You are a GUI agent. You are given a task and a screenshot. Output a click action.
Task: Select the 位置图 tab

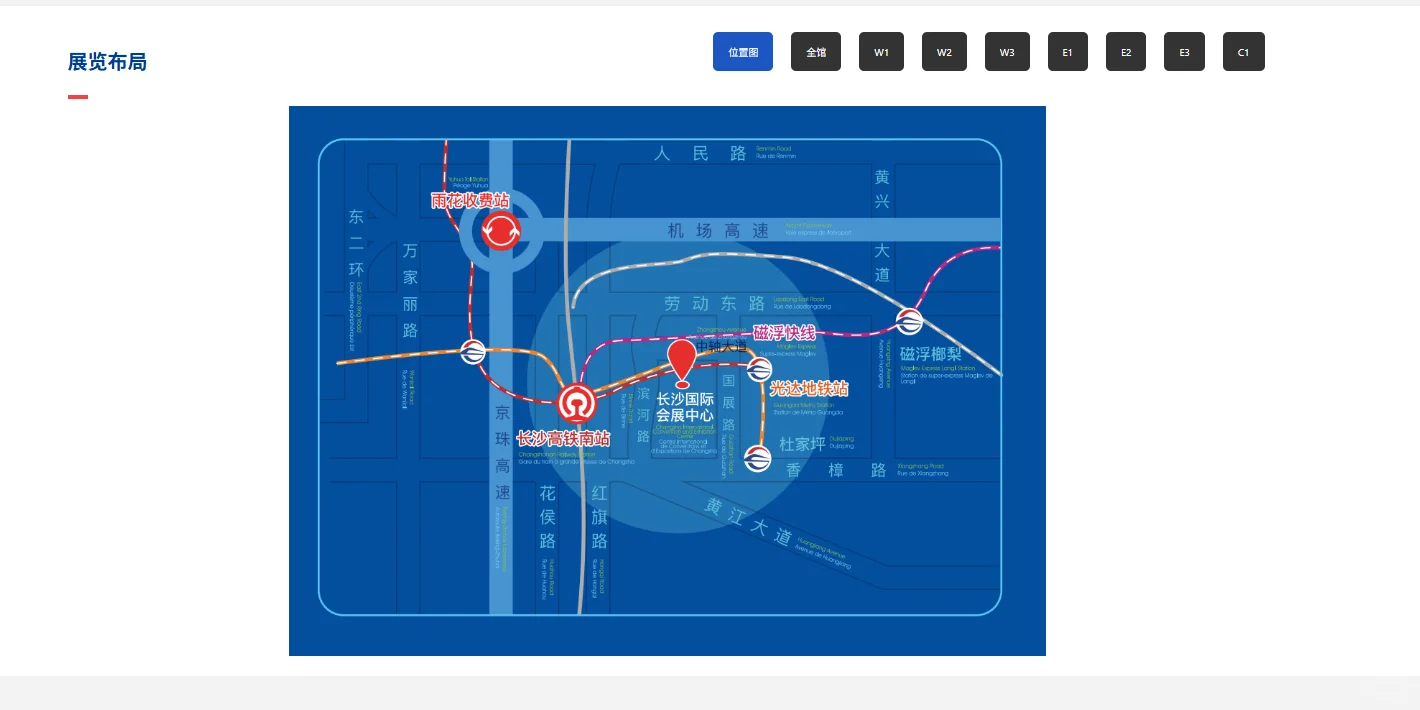(743, 52)
